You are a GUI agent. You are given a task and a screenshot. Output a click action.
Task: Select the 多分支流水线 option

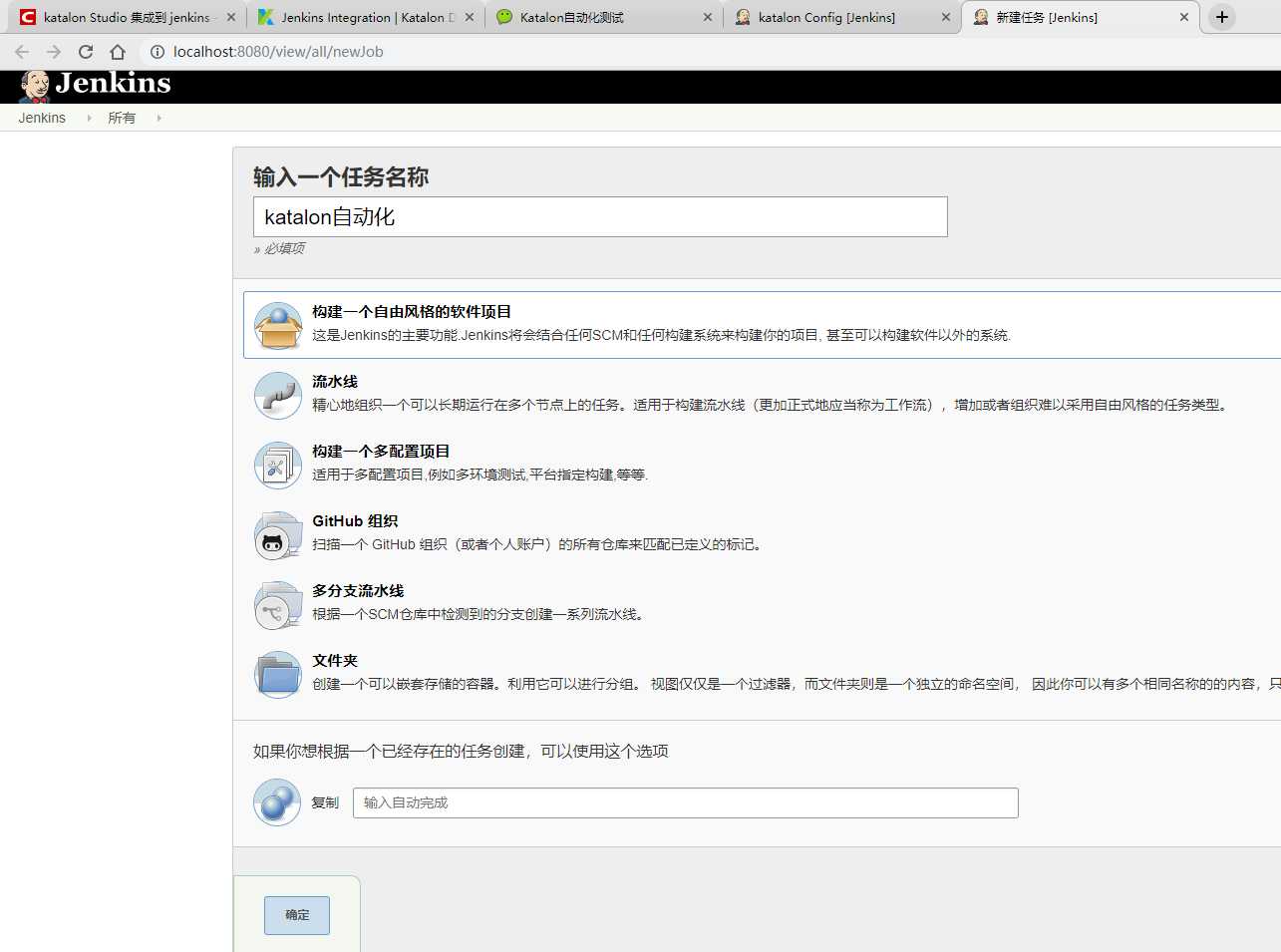pos(358,591)
